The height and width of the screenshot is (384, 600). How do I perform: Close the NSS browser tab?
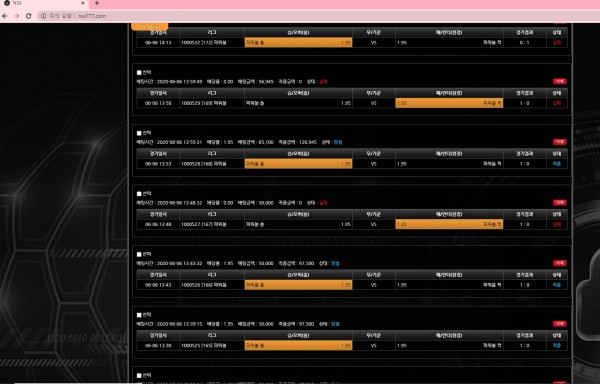coord(83,3)
